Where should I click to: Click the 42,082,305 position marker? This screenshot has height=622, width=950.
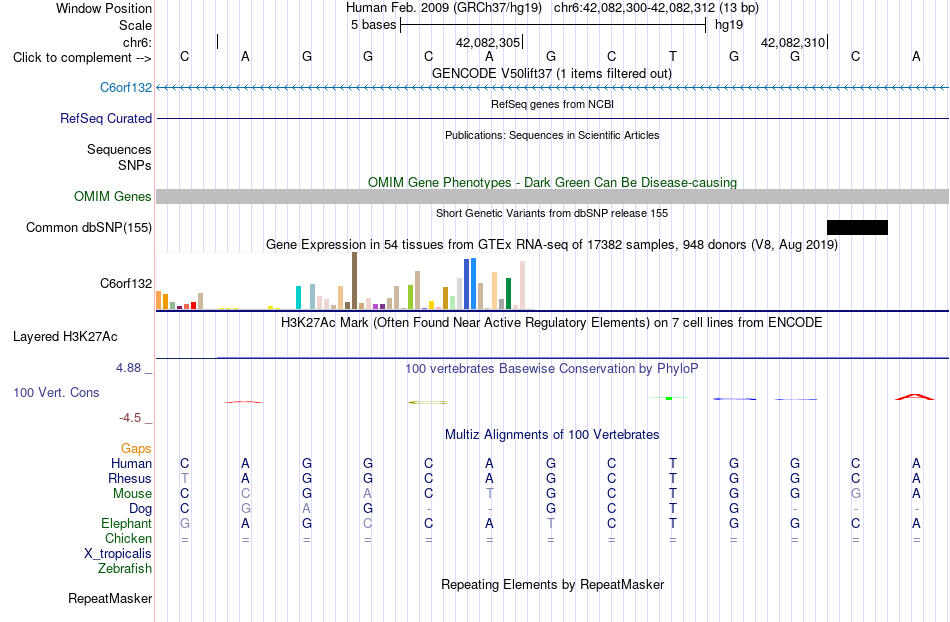488,42
